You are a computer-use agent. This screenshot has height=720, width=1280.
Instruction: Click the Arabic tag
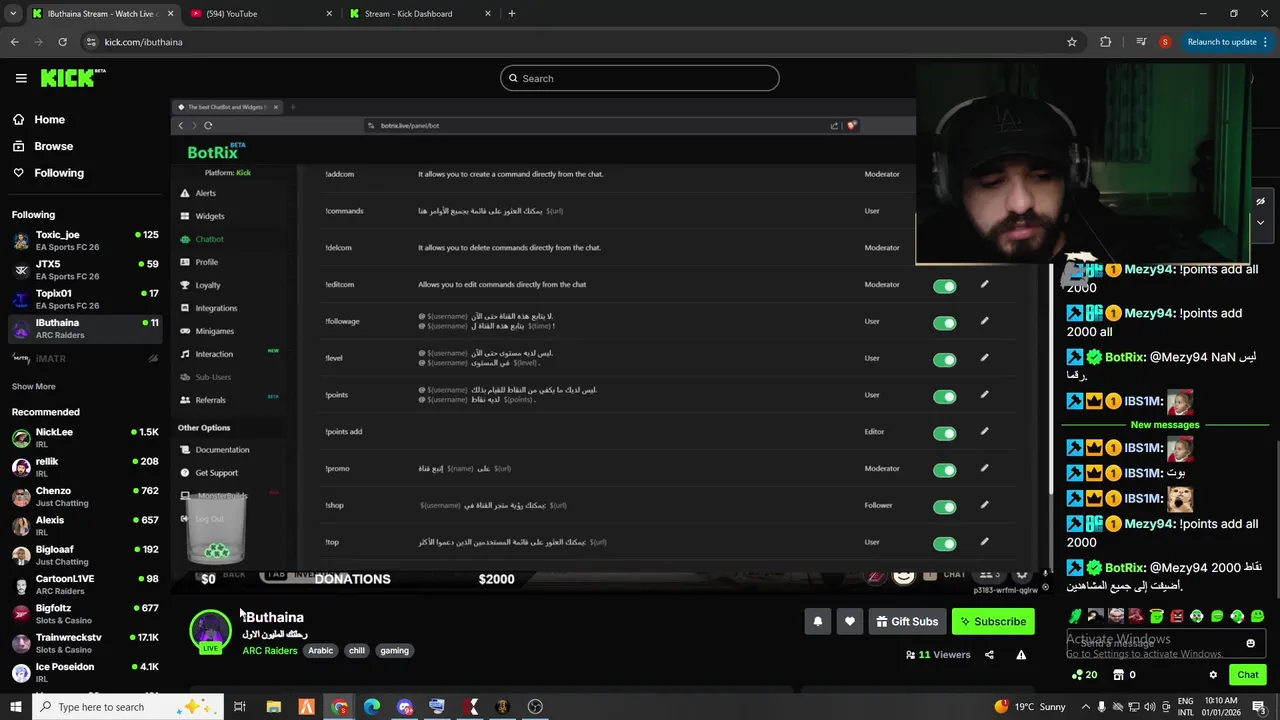tap(320, 651)
